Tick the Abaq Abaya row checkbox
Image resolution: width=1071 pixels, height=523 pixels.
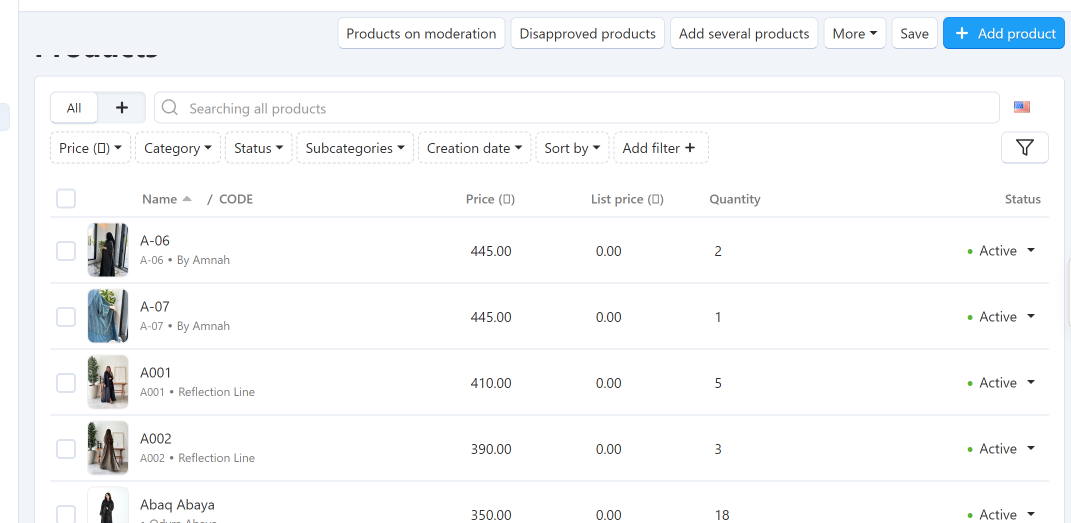point(66,514)
